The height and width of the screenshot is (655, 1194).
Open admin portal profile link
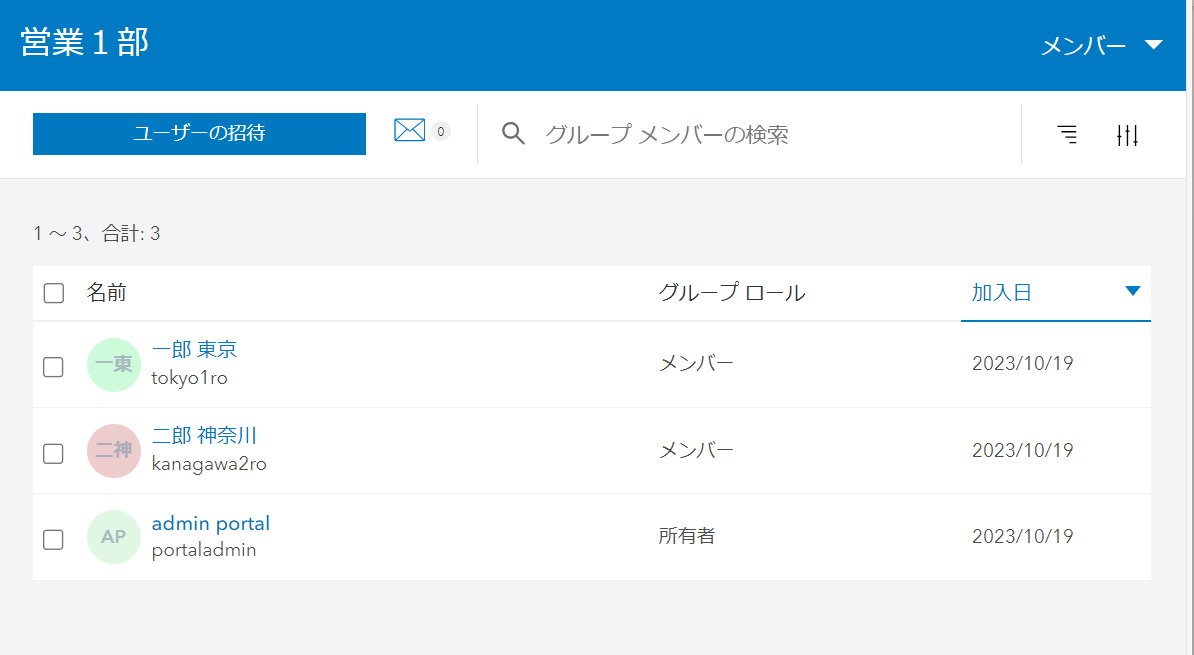211,523
